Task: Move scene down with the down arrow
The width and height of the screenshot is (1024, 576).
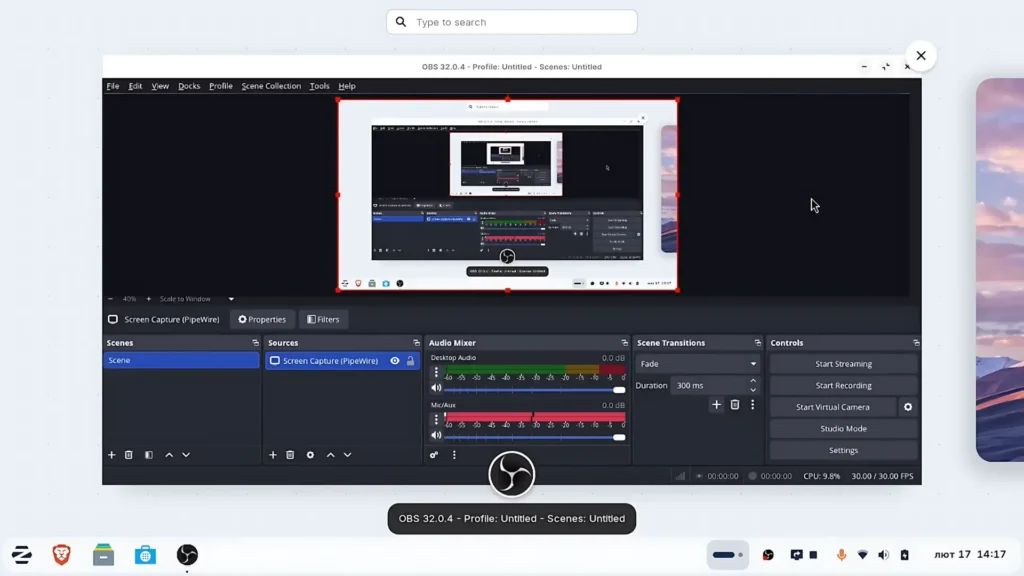Action: pos(186,455)
